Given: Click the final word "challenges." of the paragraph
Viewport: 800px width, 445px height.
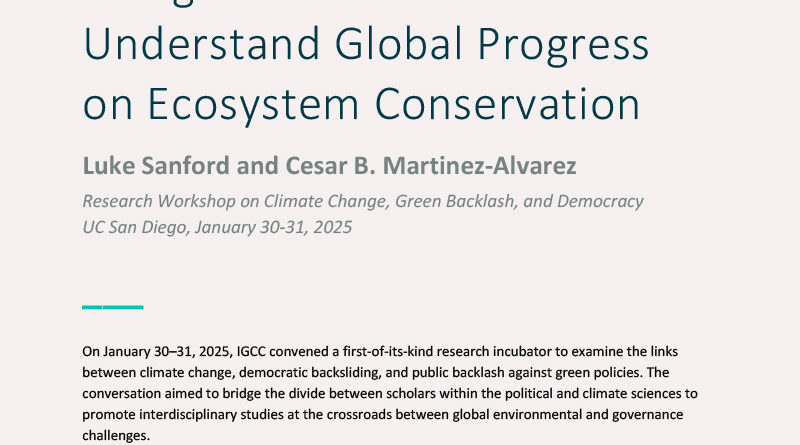Looking at the screenshot, I should click(x=117, y=436).
